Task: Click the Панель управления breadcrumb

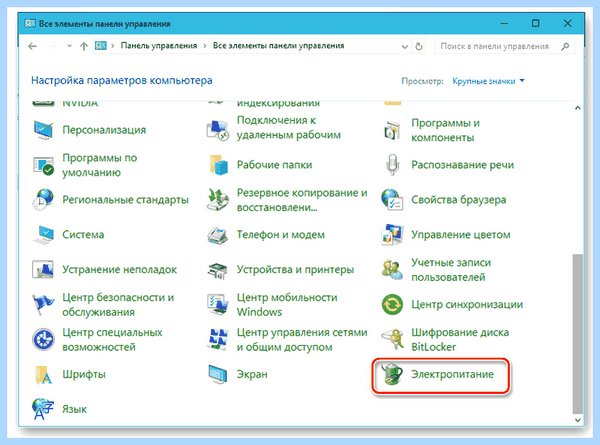Action: (x=159, y=46)
